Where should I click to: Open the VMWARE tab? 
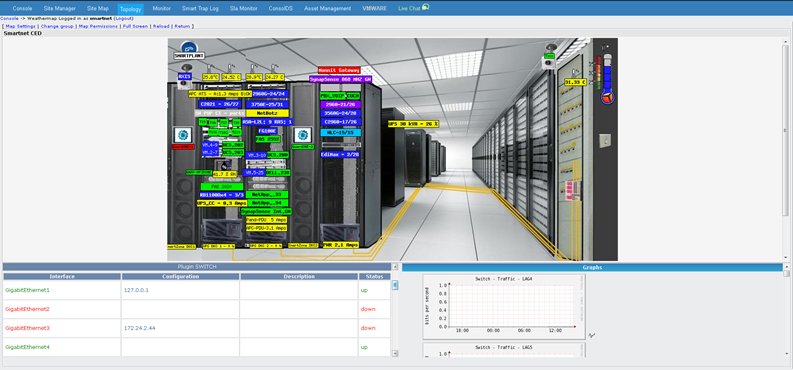tap(374, 9)
